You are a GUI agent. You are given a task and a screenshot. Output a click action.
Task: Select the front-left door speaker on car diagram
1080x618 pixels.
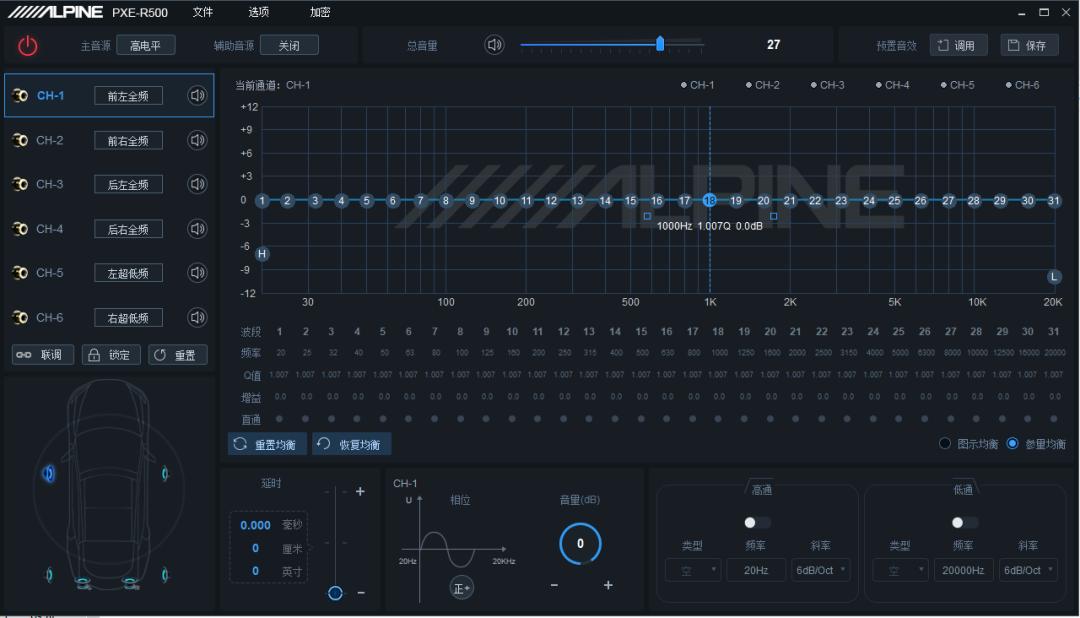pos(48,473)
